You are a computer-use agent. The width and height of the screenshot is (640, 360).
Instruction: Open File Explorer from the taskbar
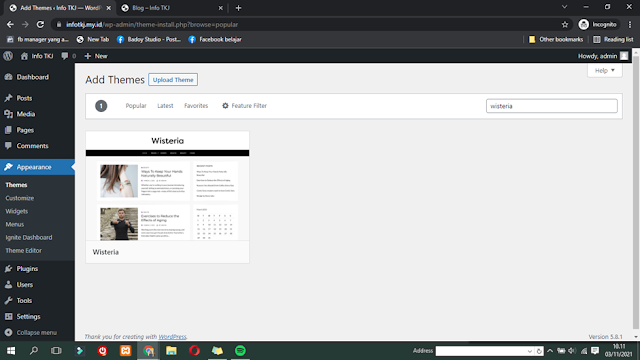(171, 351)
